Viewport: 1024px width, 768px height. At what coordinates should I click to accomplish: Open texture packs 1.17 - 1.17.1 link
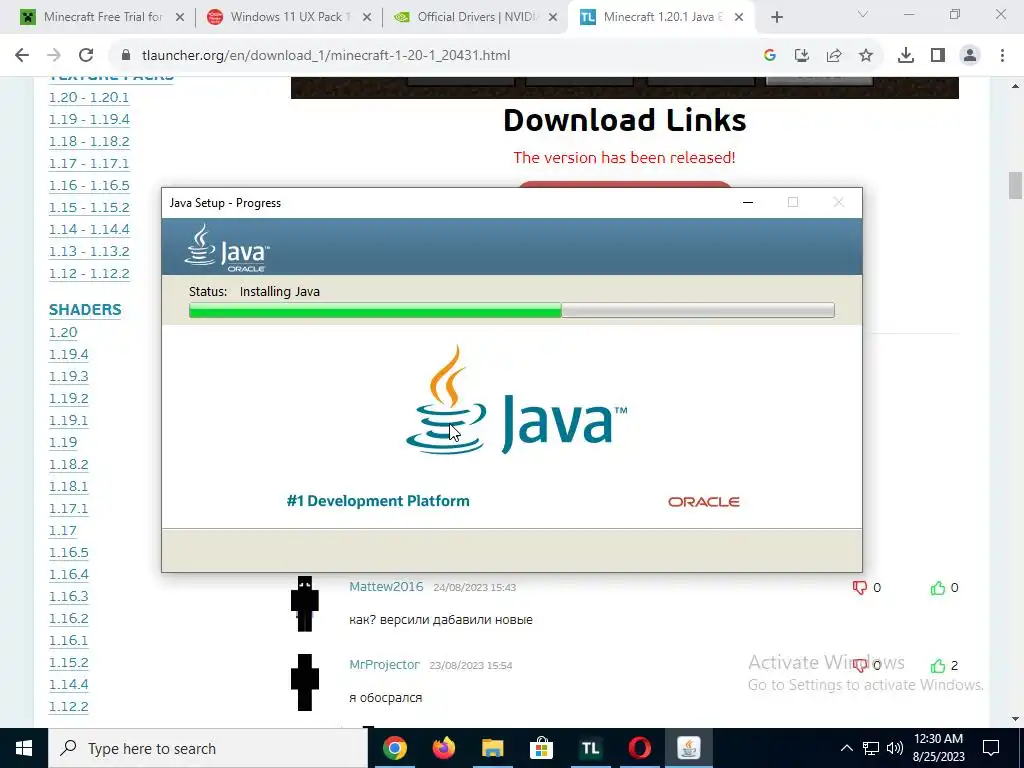(x=89, y=163)
